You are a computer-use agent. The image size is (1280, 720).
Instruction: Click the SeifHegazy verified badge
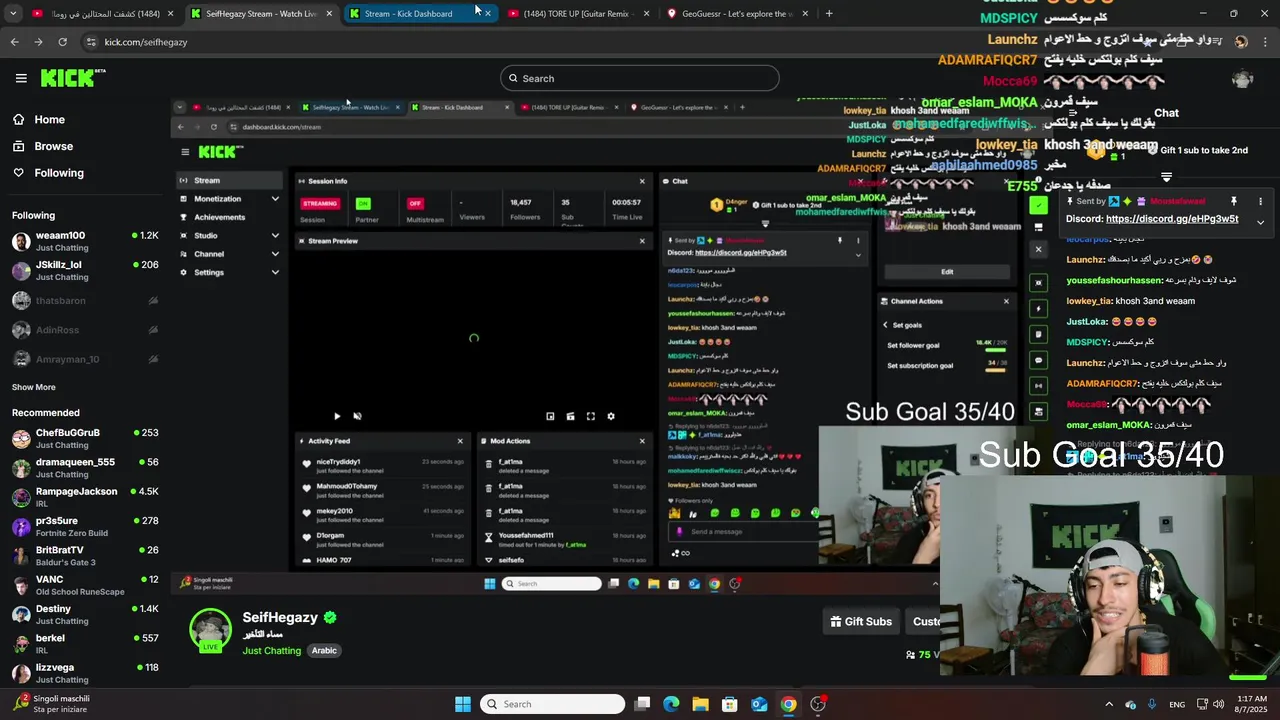pos(330,618)
